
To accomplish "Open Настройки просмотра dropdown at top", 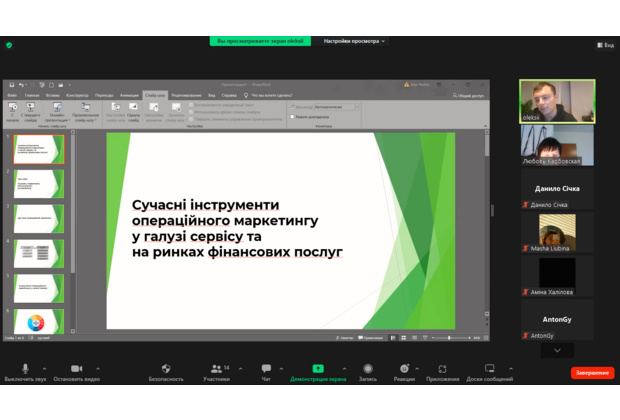I will click(354, 41).
